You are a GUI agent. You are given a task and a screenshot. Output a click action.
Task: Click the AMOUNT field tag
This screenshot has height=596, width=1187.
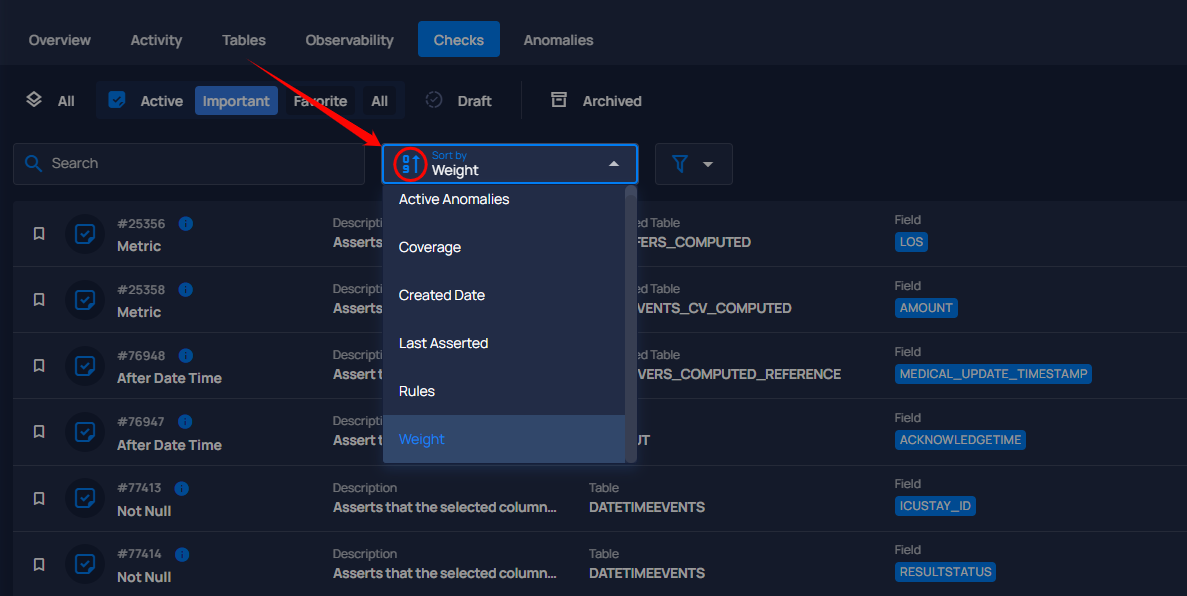tap(926, 308)
